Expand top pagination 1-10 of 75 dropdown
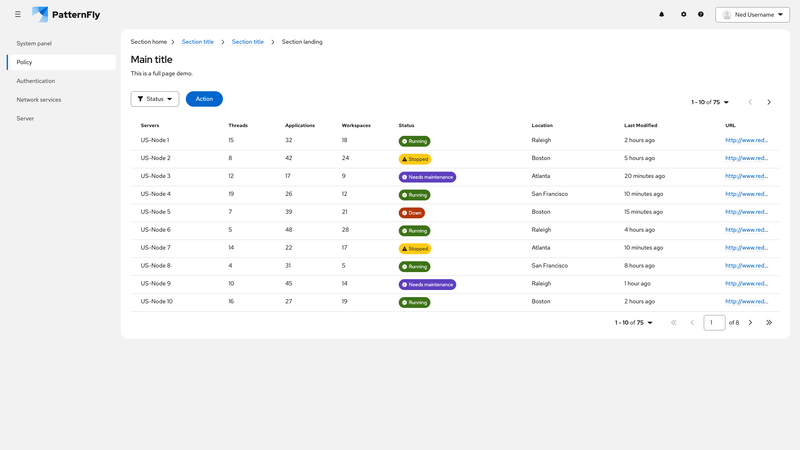Image resolution: width=800 pixels, height=450 pixels. point(710,102)
